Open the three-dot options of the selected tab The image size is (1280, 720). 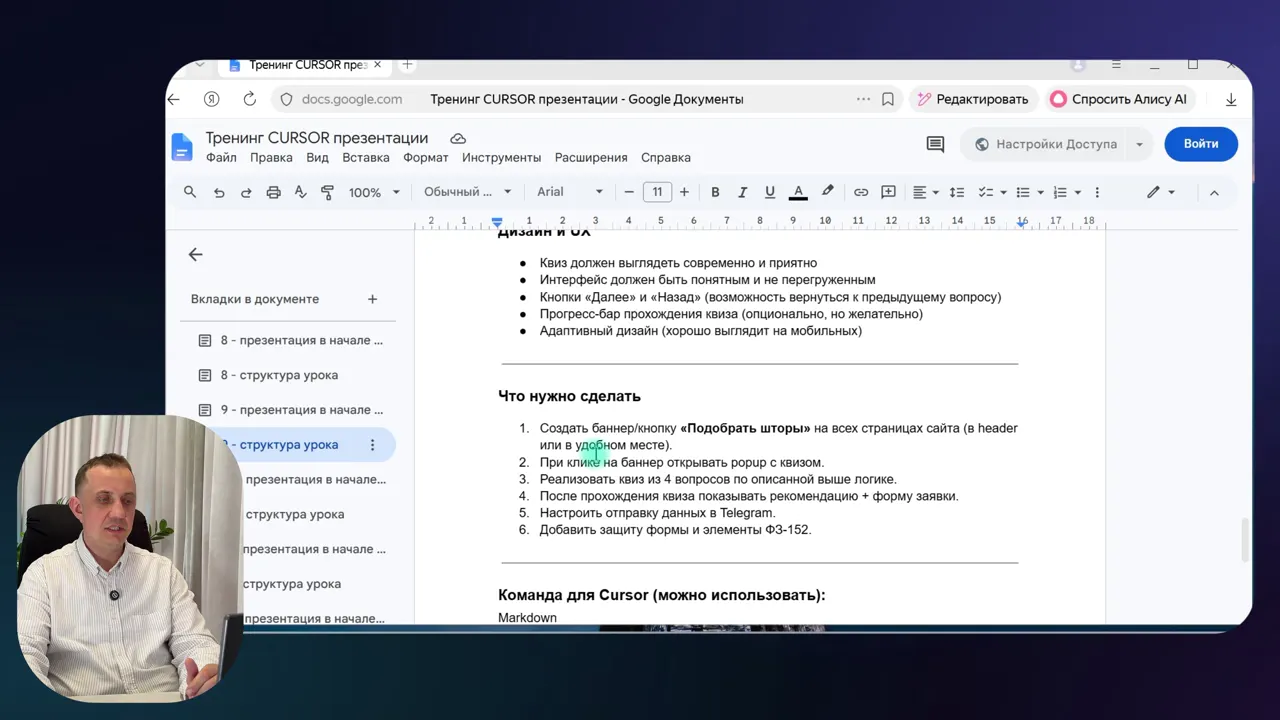372,445
